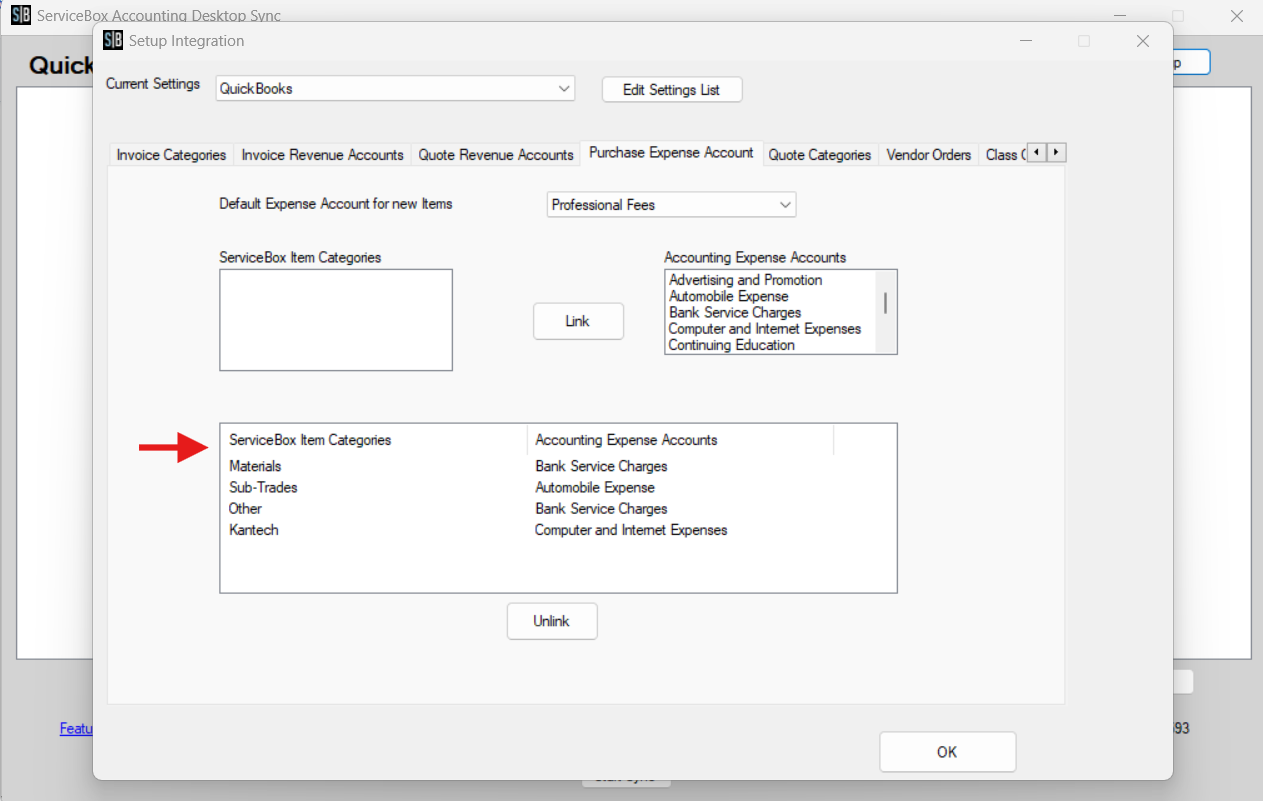1263x801 pixels.
Task: Select Advertising and Promotion in expense accounts list
Action: [x=770, y=280]
